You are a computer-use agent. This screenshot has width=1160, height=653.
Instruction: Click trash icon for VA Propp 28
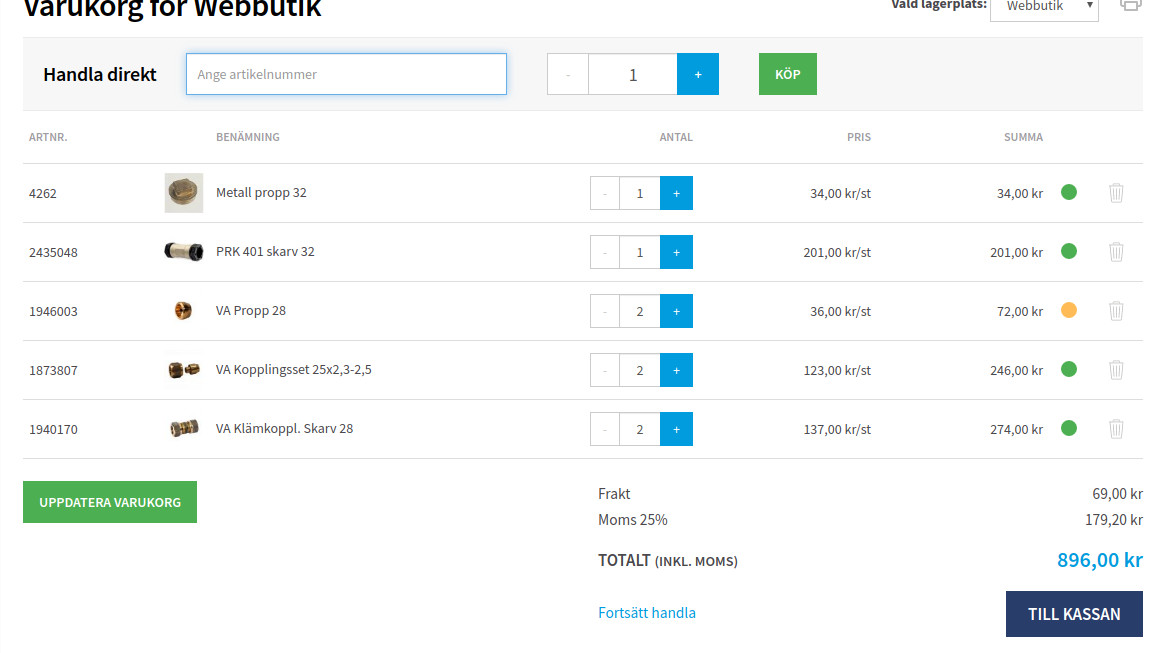click(1116, 311)
